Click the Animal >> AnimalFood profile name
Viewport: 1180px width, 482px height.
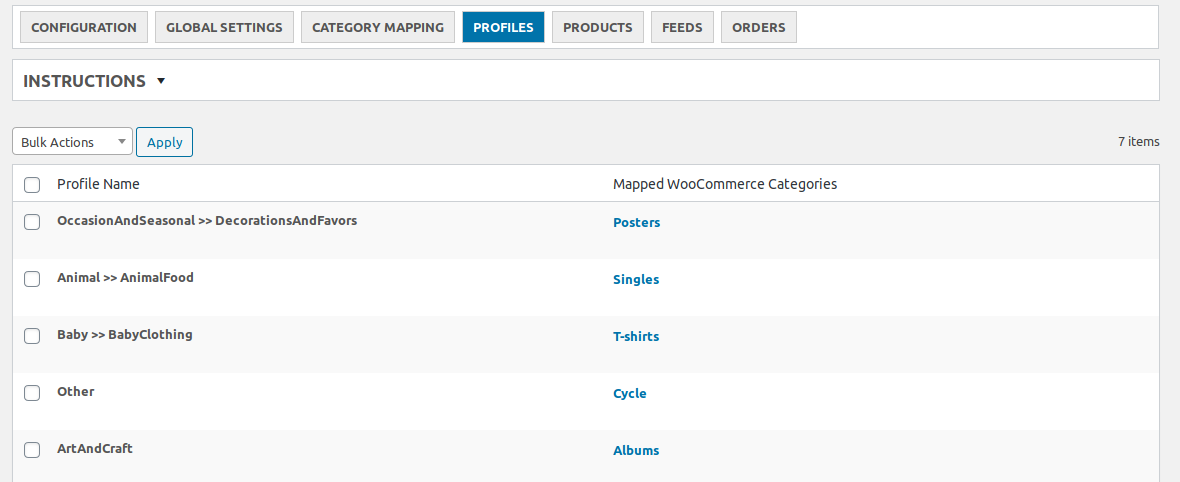coord(126,277)
